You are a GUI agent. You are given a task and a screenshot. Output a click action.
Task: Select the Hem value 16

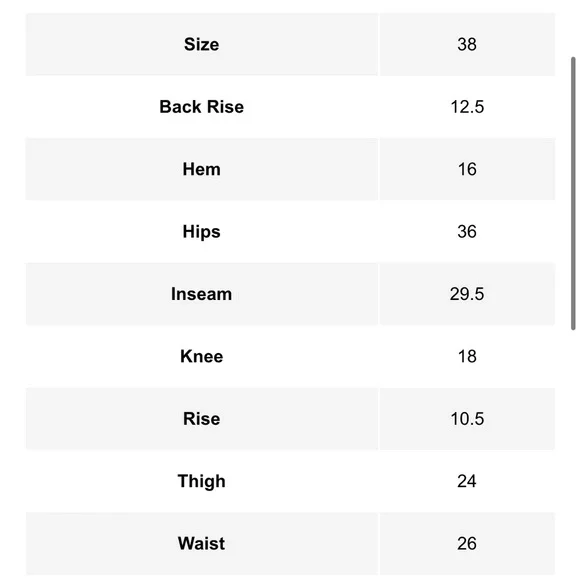467,169
